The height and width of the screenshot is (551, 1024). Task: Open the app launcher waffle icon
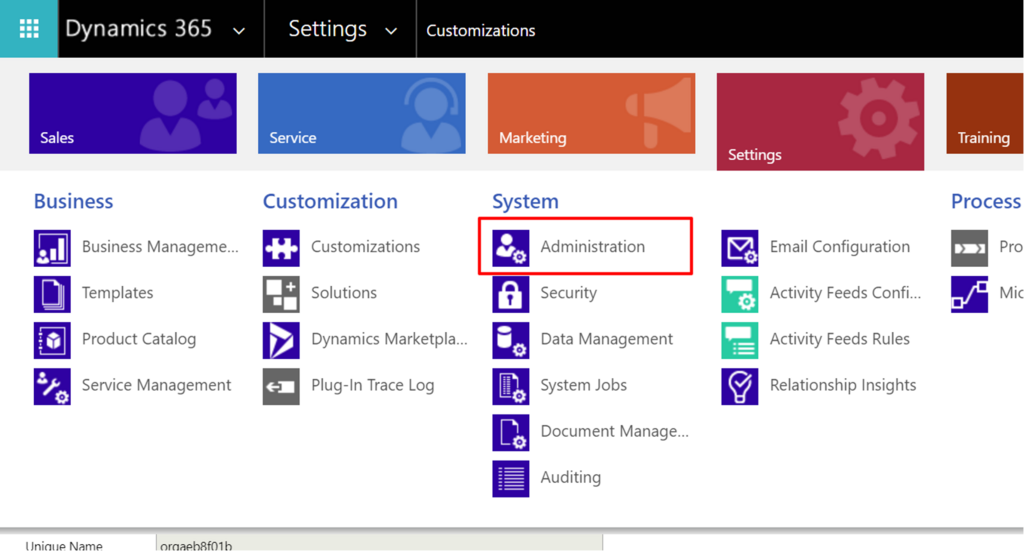click(29, 29)
